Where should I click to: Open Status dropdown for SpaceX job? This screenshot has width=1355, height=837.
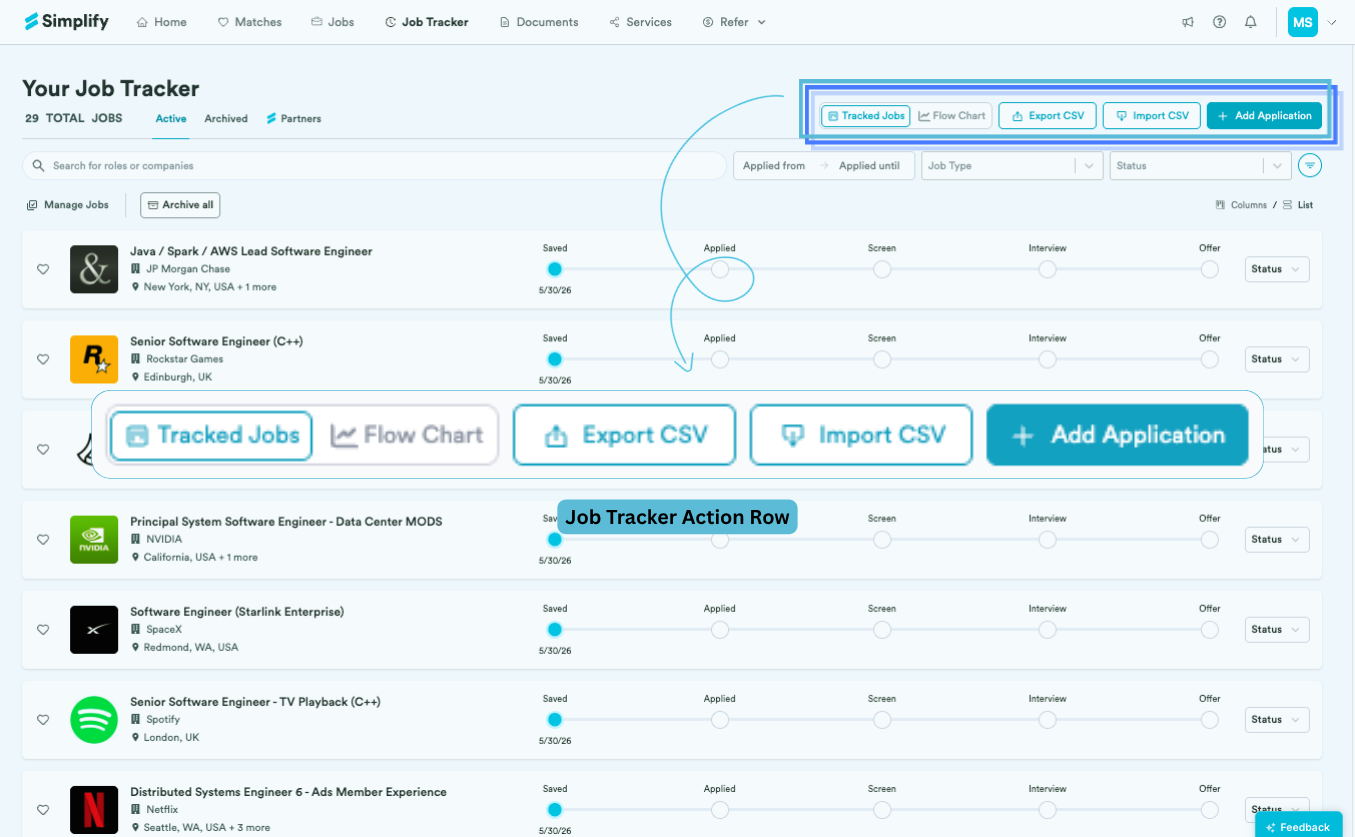(x=1277, y=629)
